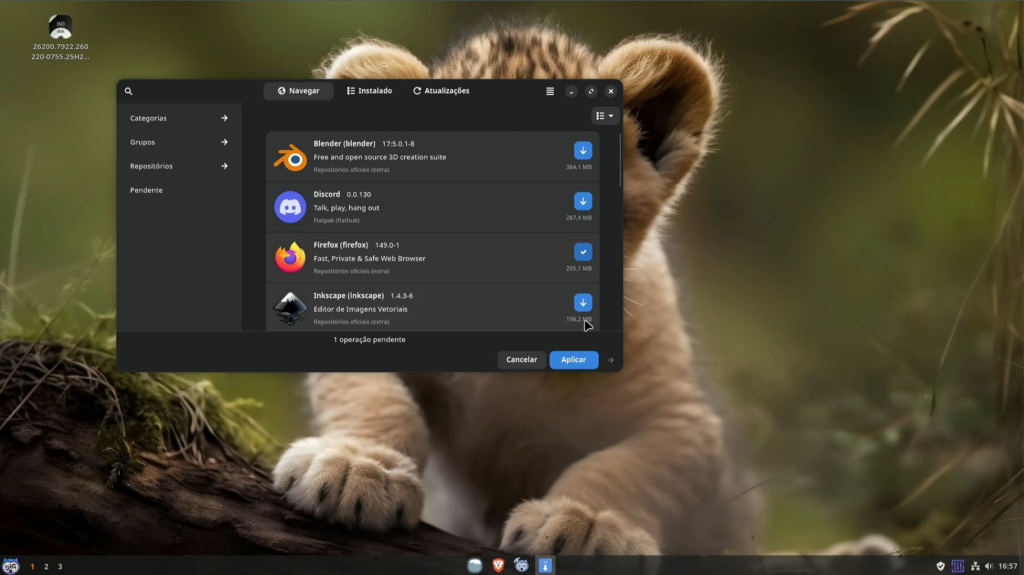Image resolution: width=1024 pixels, height=575 pixels.
Task: Click the volume icon in system tray
Action: coord(989,567)
